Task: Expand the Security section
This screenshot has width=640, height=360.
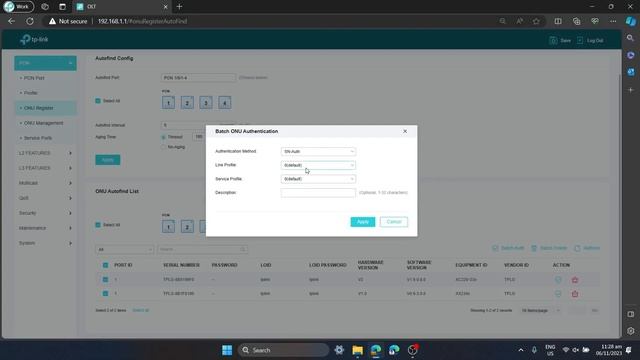Action: 45,213
